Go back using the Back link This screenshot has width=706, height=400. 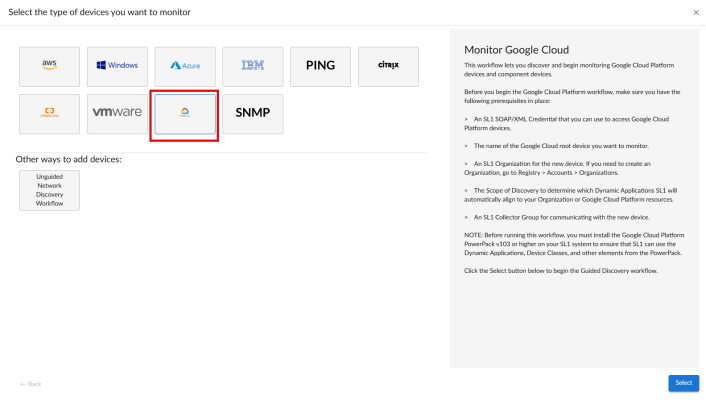click(31, 384)
